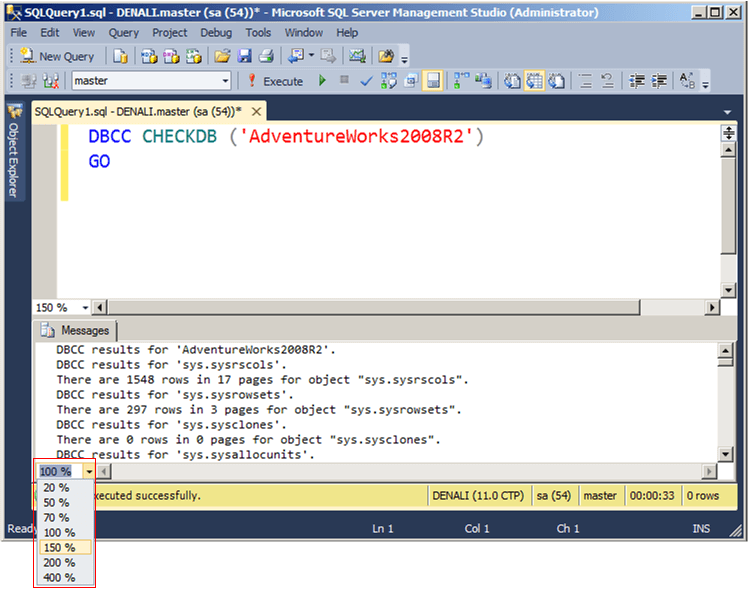Click Comment out selected lines icon

pyautogui.click(x=586, y=81)
